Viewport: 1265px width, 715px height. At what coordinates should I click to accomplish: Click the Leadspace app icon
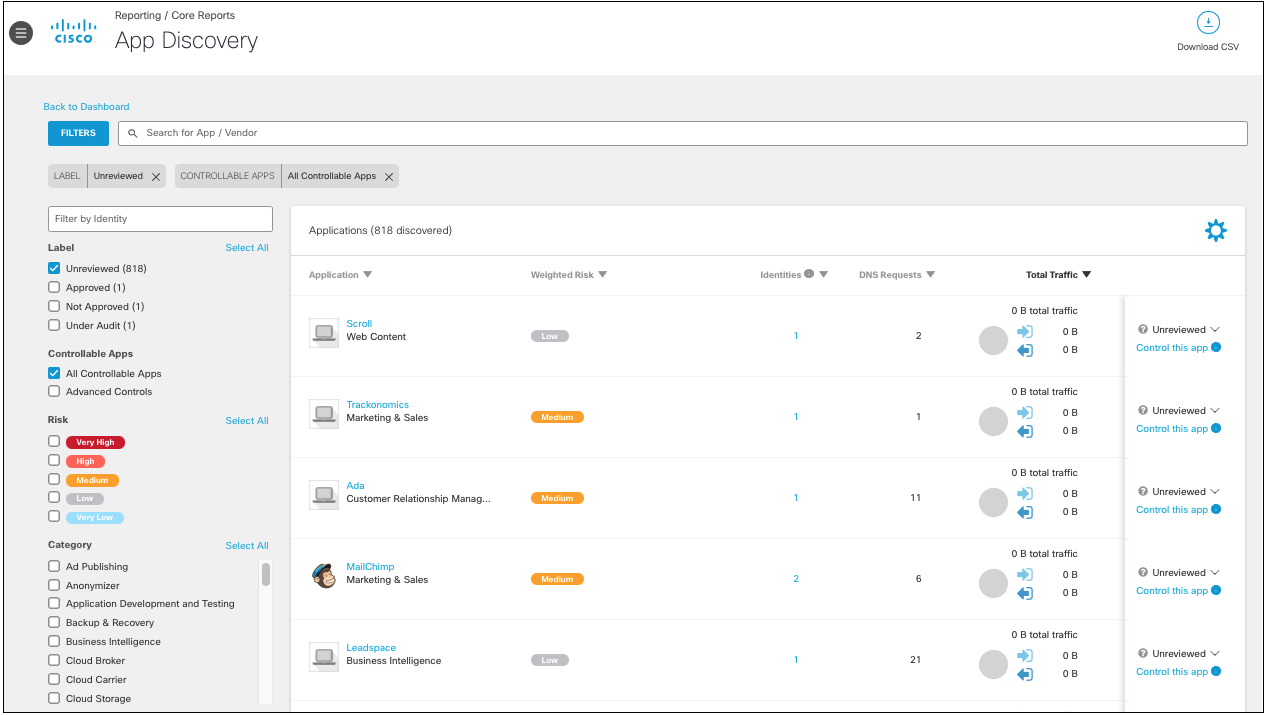tap(324, 657)
